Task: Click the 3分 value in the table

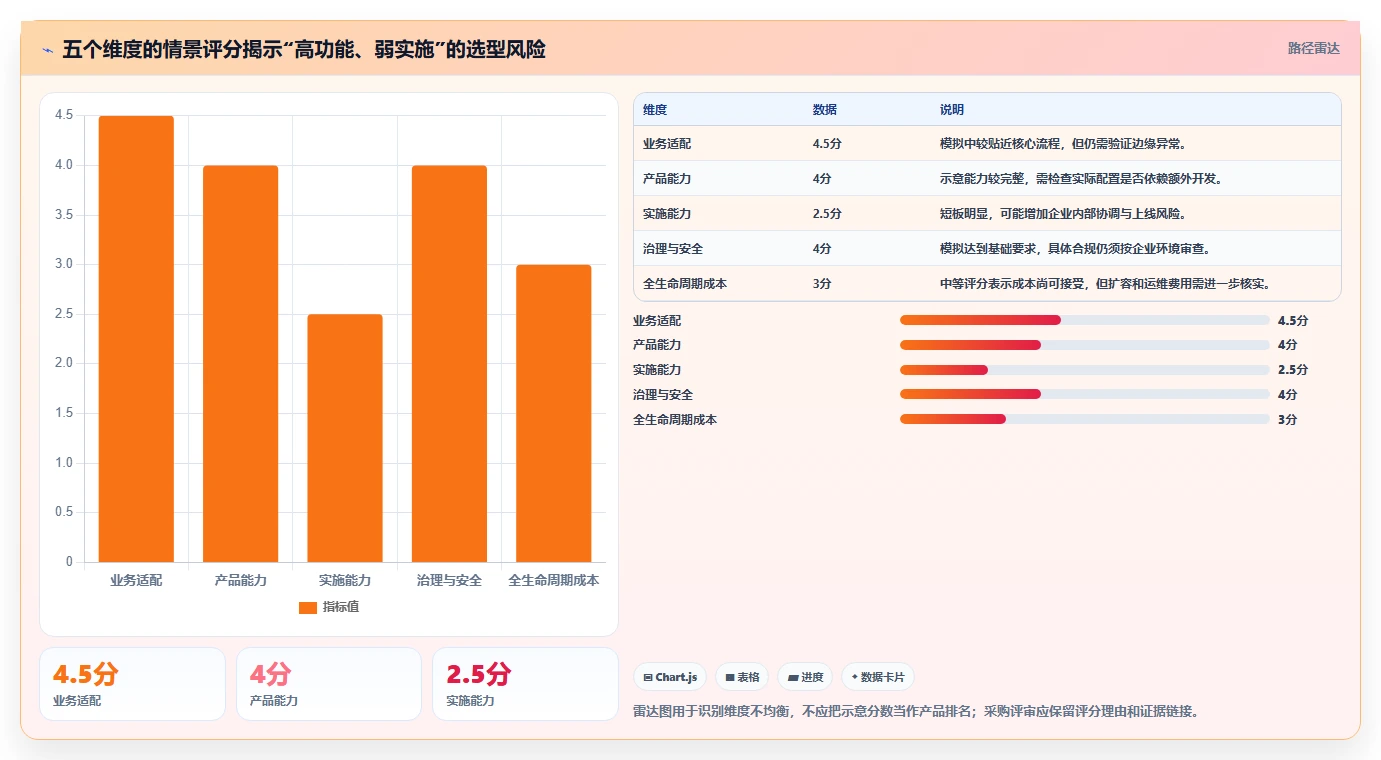Action: [822, 284]
